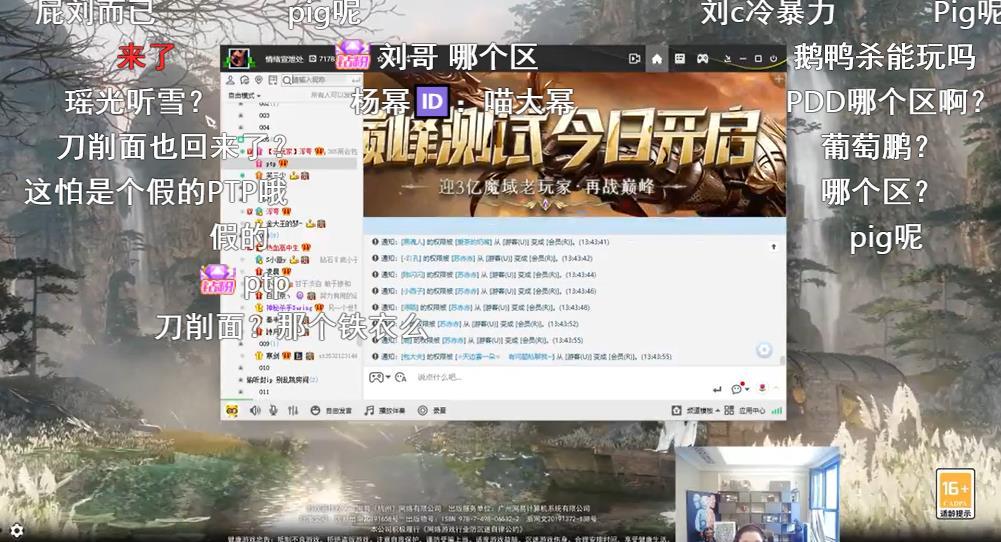1001x542 pixels.
Task: Open the user profile icon above channel list
Action: coord(230,80)
